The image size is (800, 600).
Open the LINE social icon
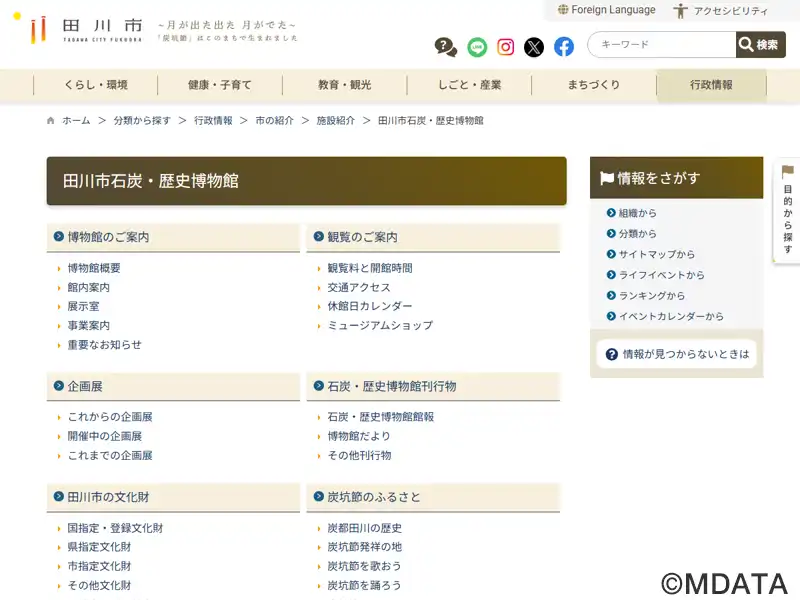pos(477,46)
